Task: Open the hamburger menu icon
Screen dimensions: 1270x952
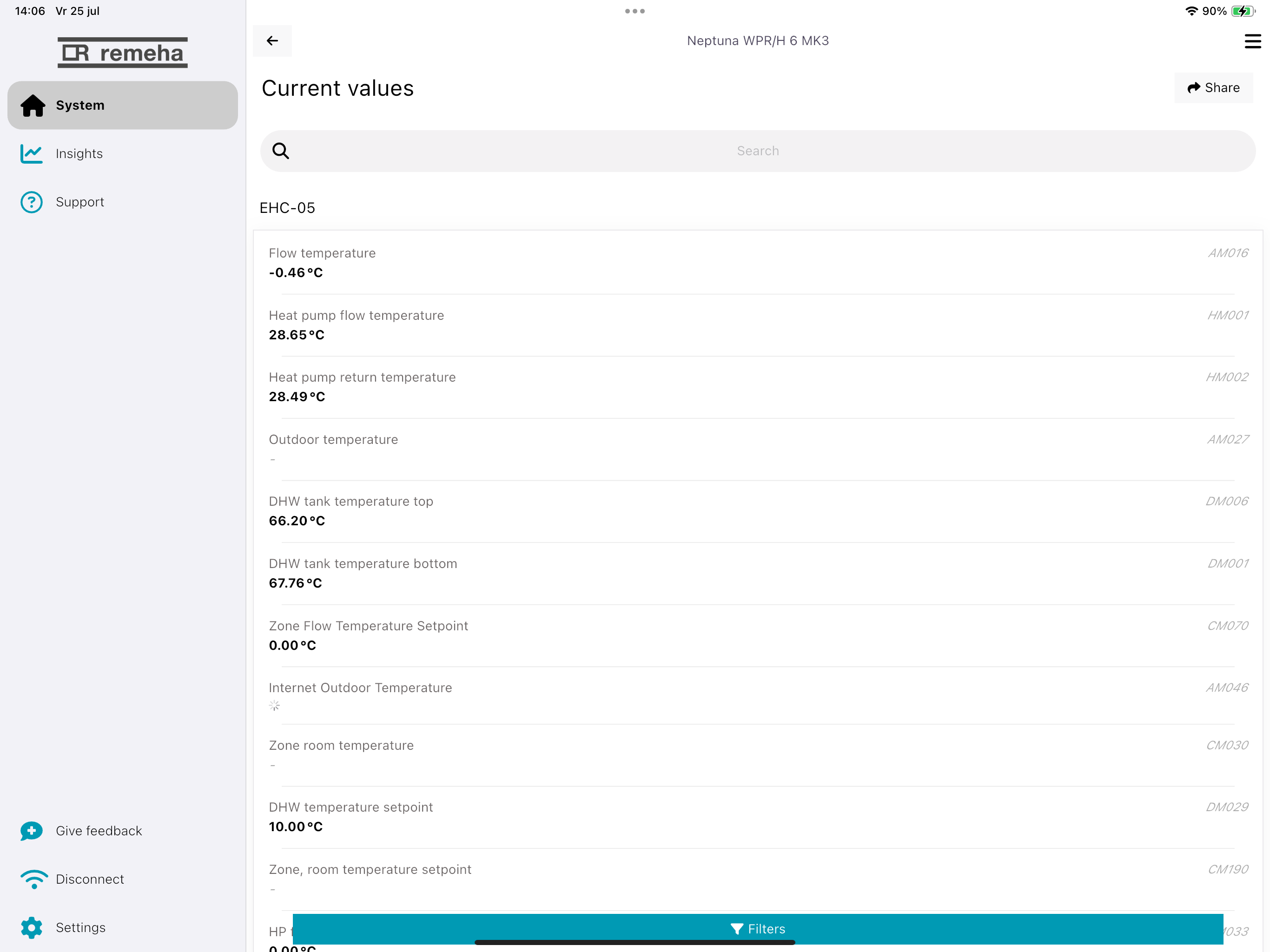Action: (x=1252, y=41)
